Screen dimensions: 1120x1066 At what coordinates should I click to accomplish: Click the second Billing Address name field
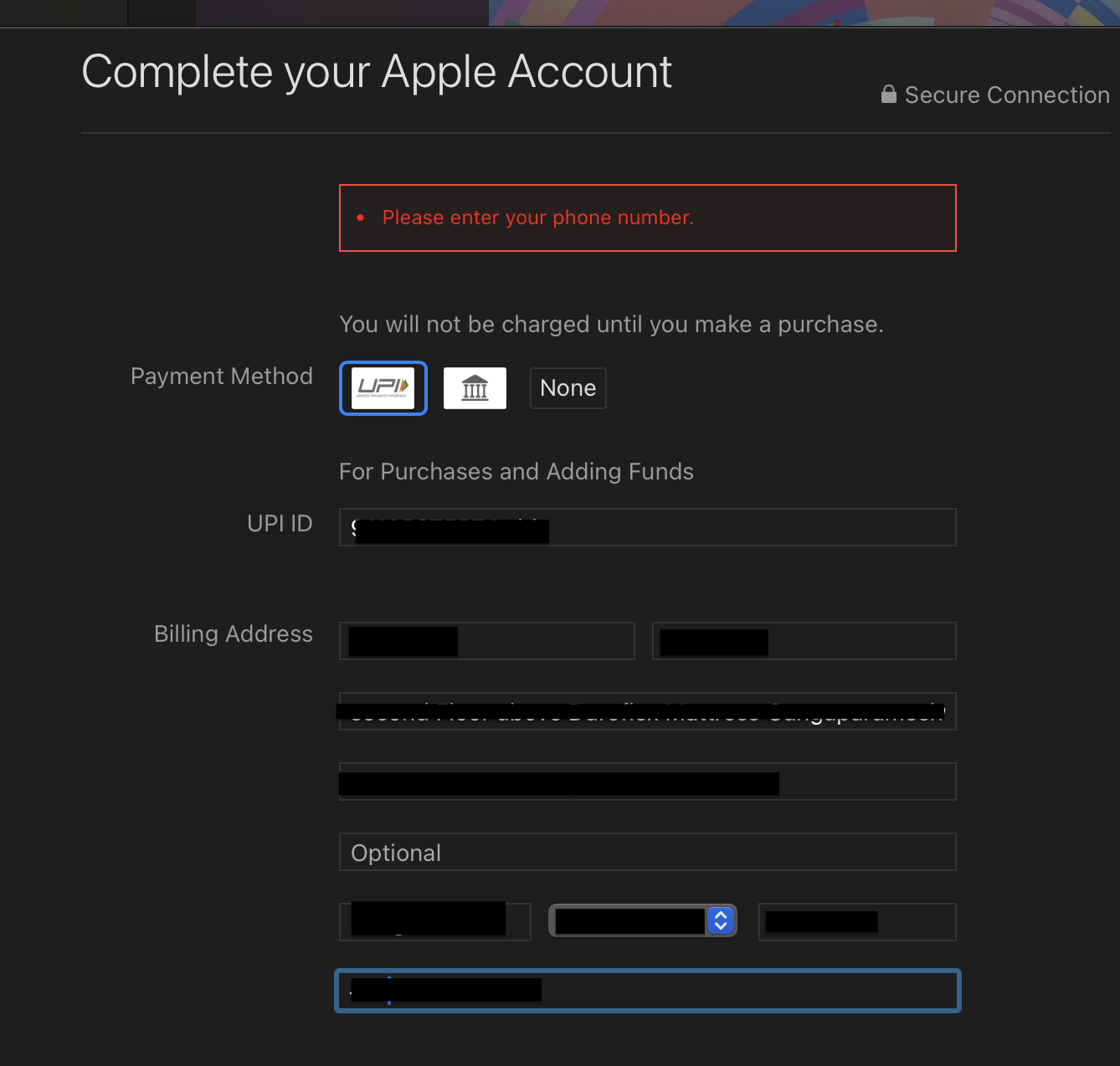pos(803,641)
